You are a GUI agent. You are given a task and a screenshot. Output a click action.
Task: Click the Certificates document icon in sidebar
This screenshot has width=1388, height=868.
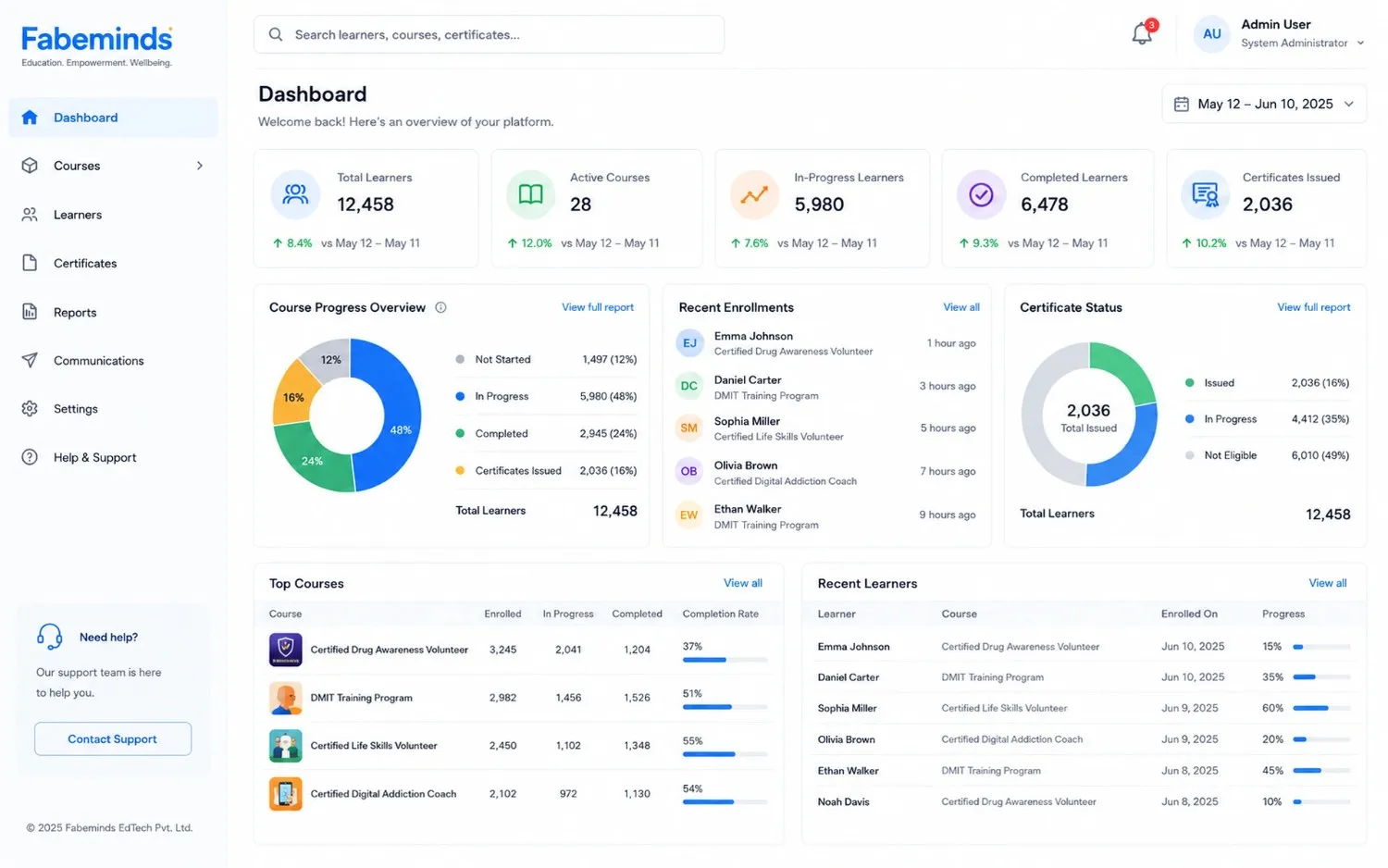point(30,263)
